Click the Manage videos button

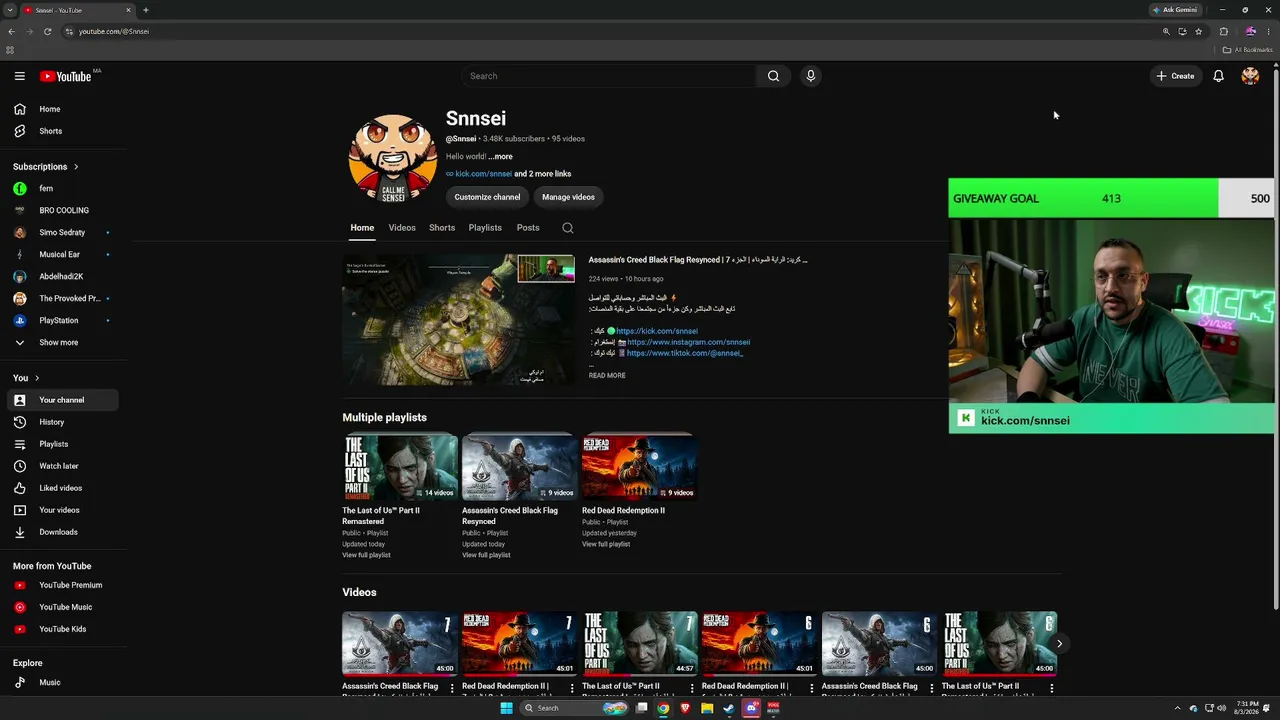[568, 197]
